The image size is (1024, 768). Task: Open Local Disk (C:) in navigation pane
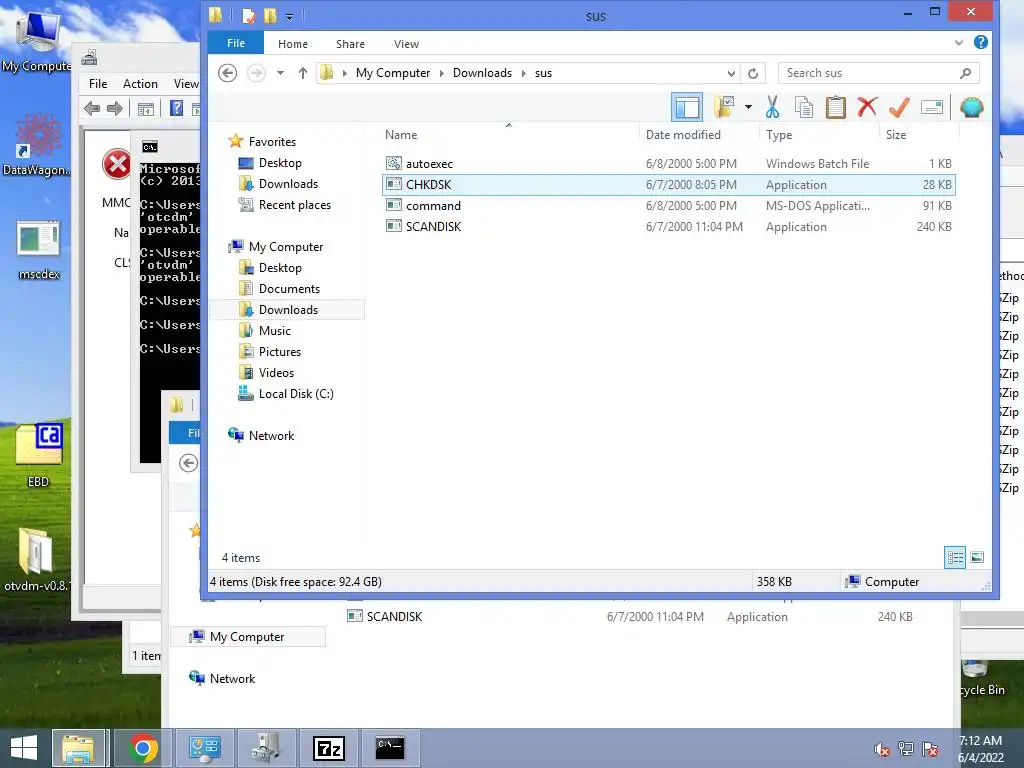[x=286, y=393]
